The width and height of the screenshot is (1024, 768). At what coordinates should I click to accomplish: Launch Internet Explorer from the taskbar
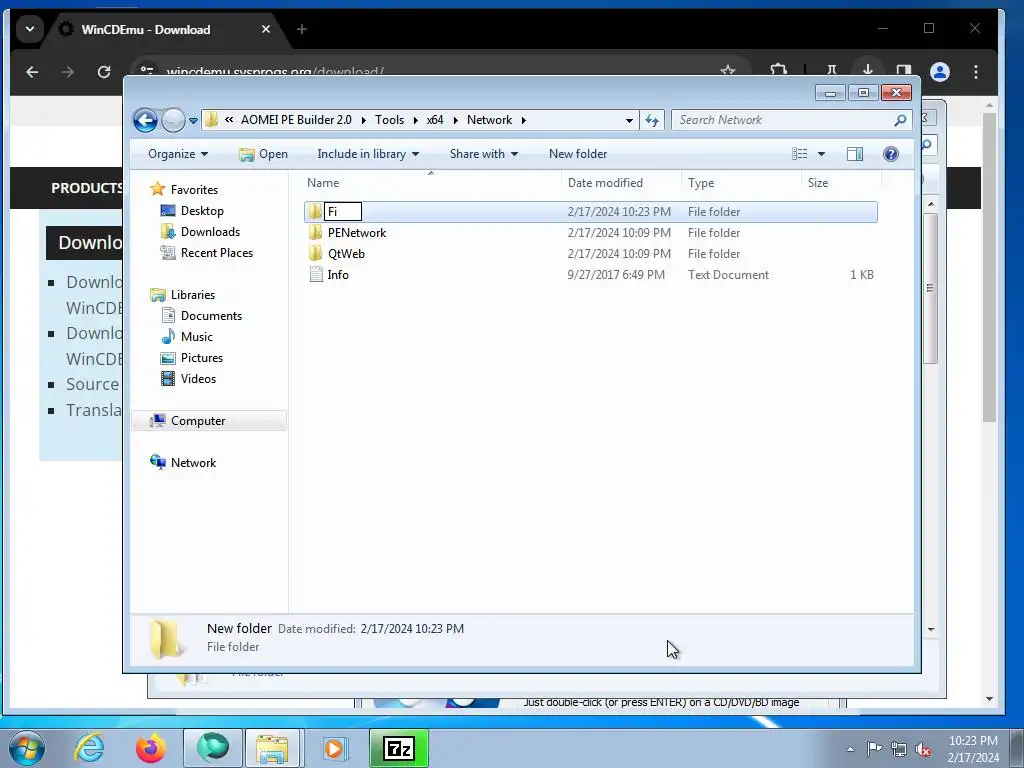coord(89,748)
